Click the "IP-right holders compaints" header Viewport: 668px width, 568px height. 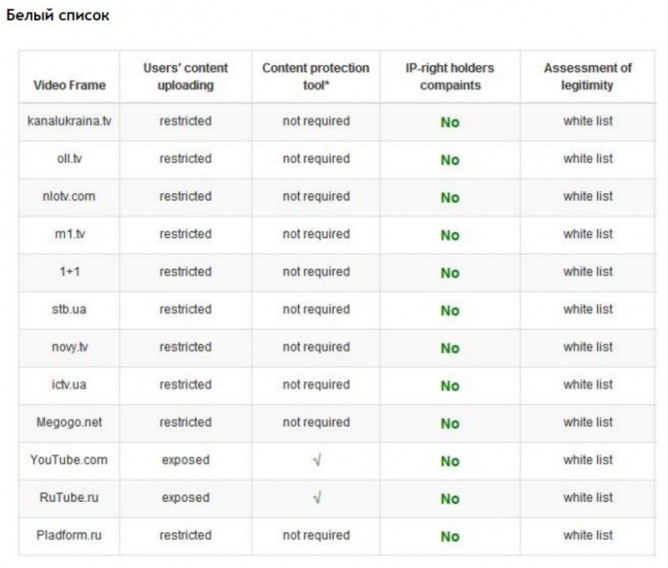449,76
